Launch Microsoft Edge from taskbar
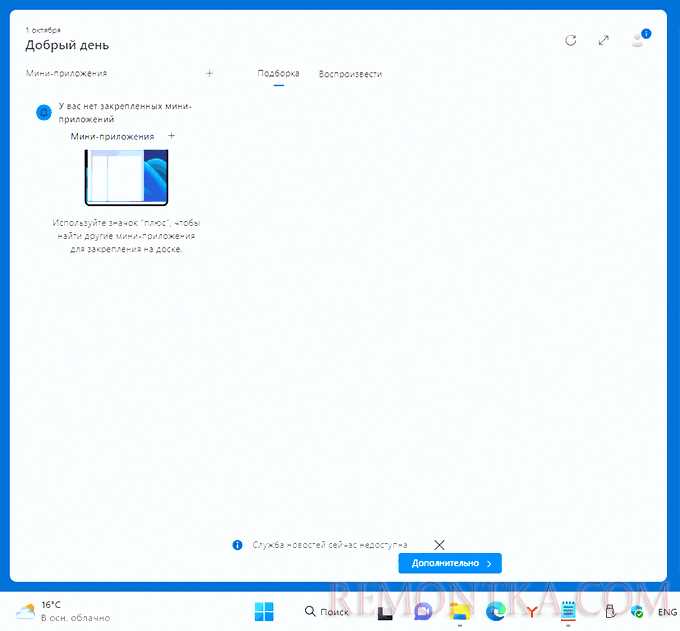The image size is (680, 631). point(496,611)
